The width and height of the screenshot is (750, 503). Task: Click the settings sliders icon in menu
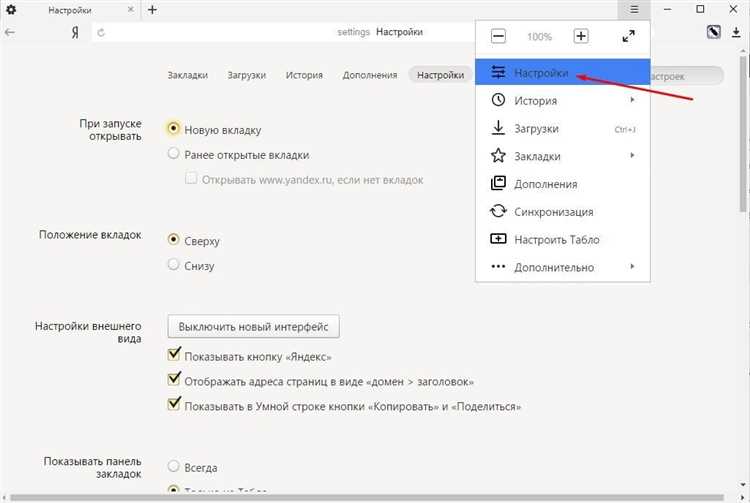click(x=498, y=72)
